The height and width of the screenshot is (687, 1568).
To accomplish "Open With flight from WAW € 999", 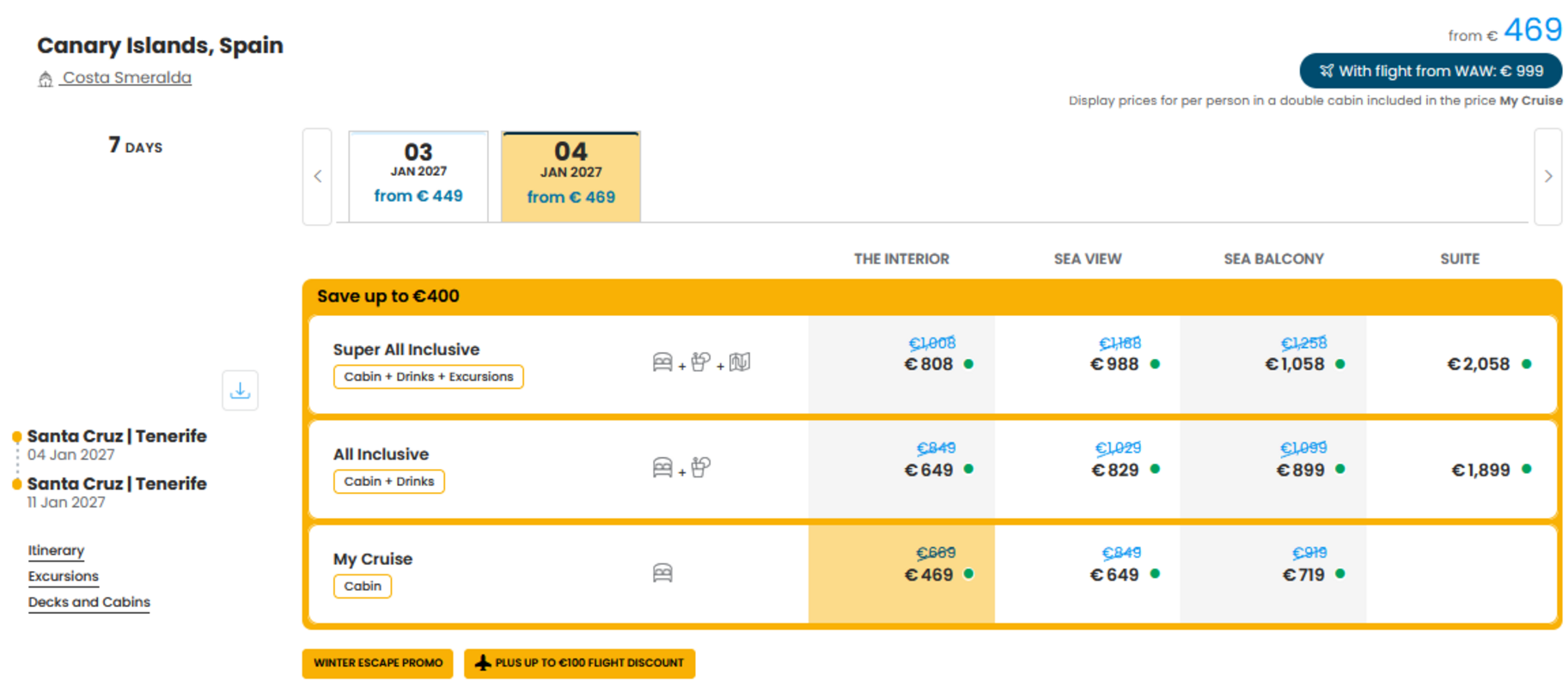I will [x=1431, y=71].
